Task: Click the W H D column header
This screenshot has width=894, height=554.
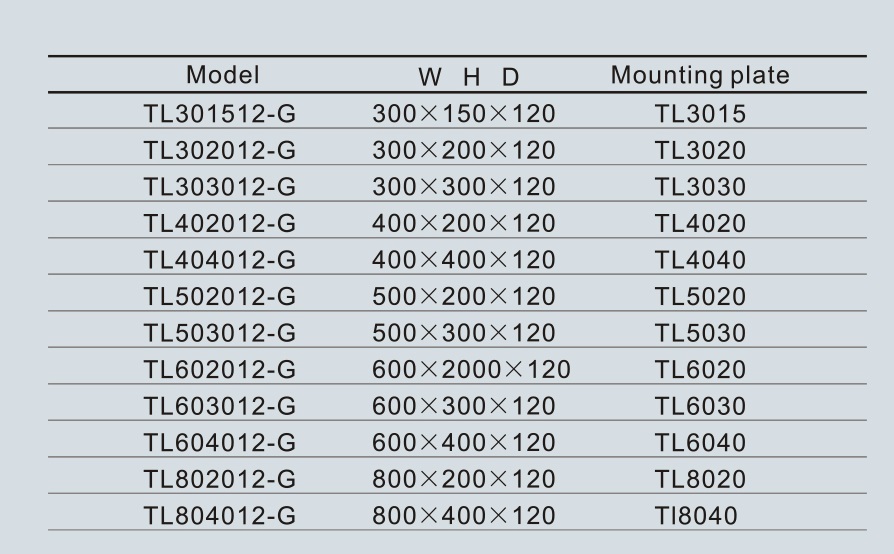Action: click(469, 77)
